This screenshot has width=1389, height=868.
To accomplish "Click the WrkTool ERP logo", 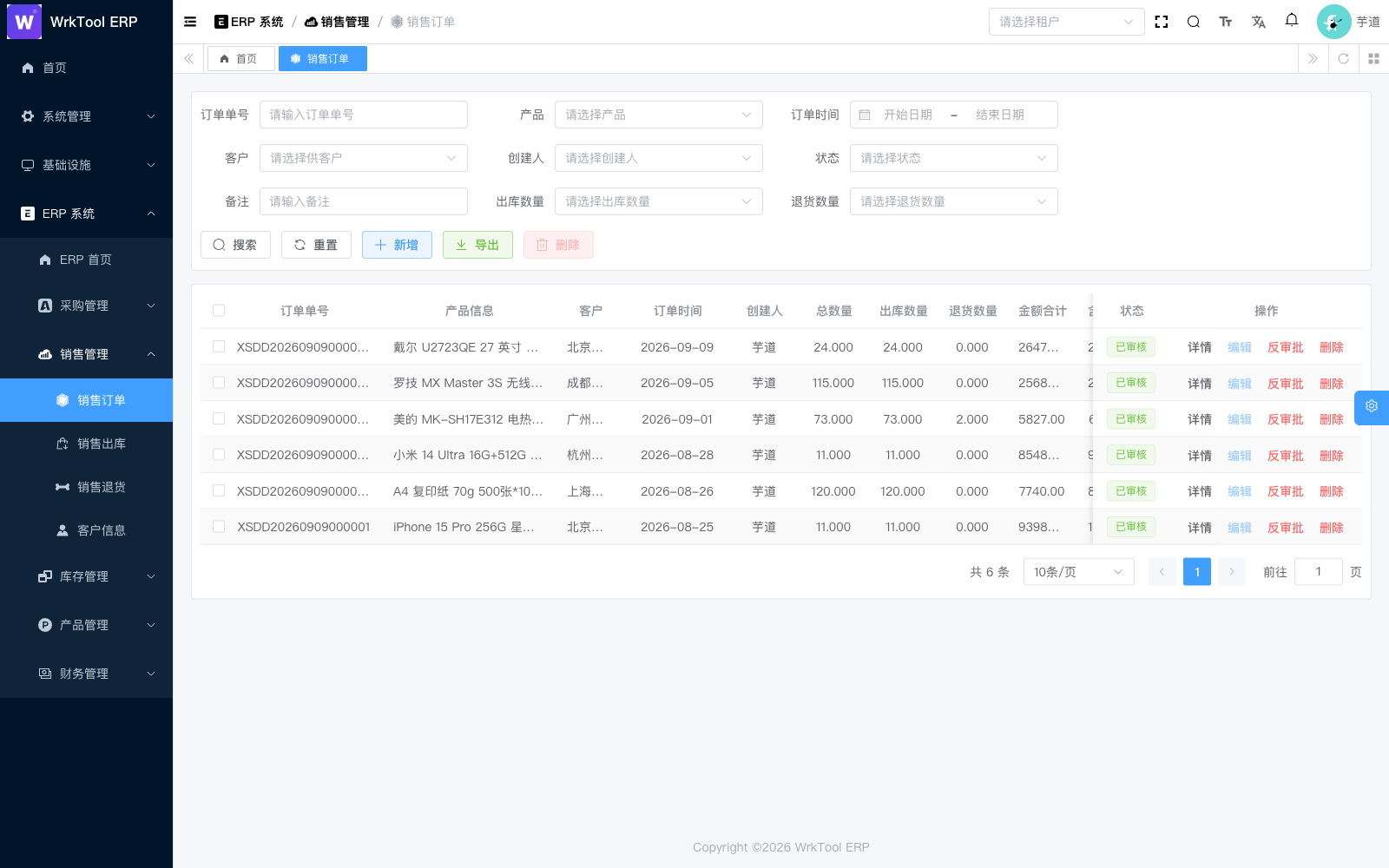I will click(24, 22).
